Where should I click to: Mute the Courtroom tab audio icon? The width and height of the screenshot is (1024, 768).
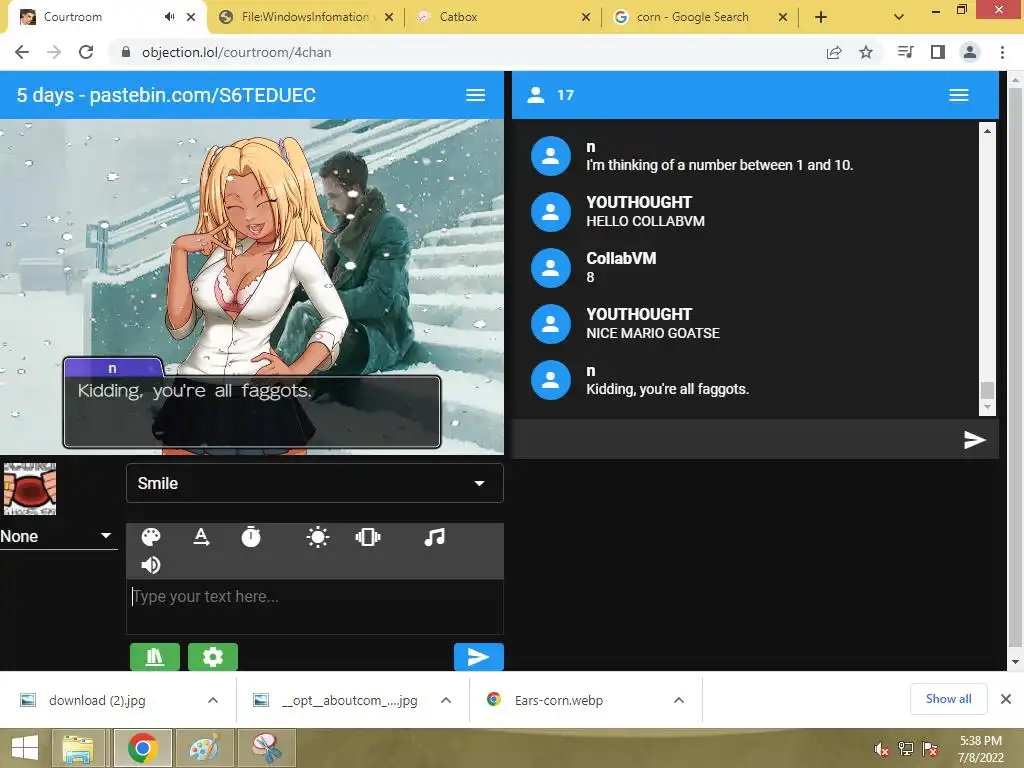click(x=170, y=17)
